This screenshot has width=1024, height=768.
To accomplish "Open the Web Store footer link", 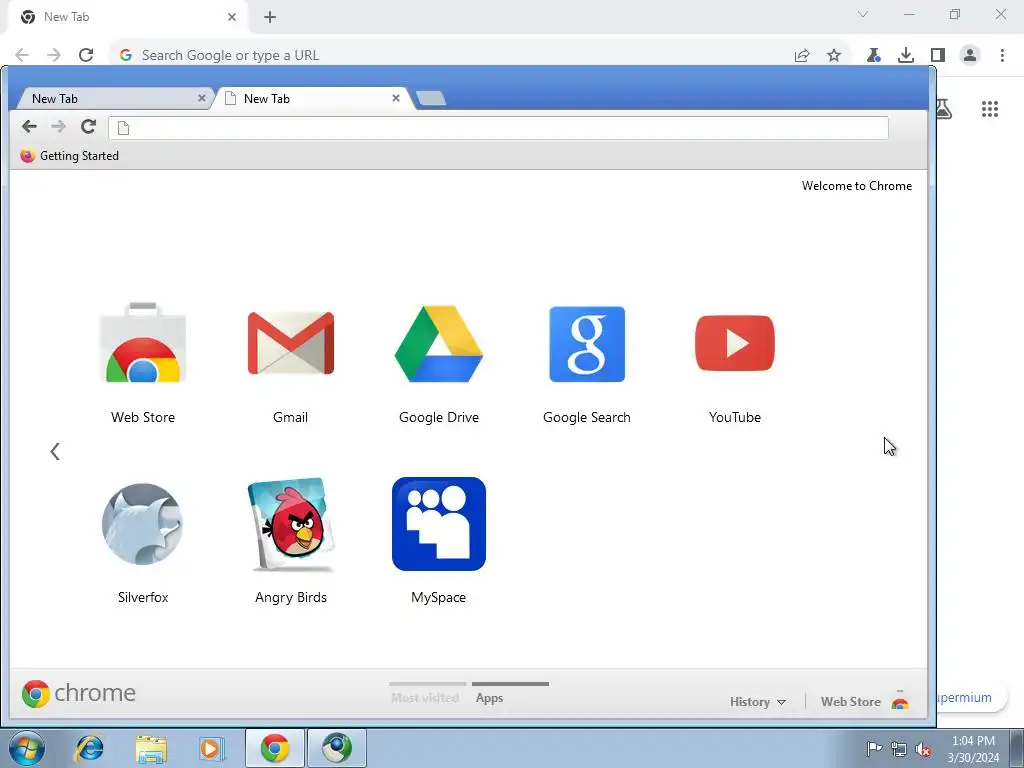I will coord(865,702).
